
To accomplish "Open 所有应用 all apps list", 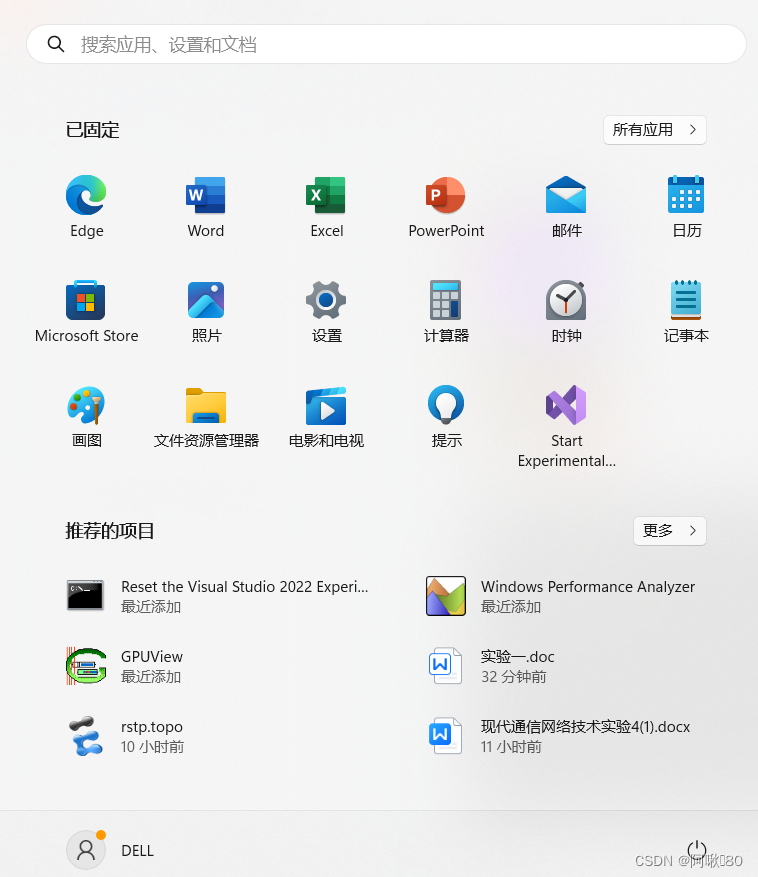I will pyautogui.click(x=655, y=130).
